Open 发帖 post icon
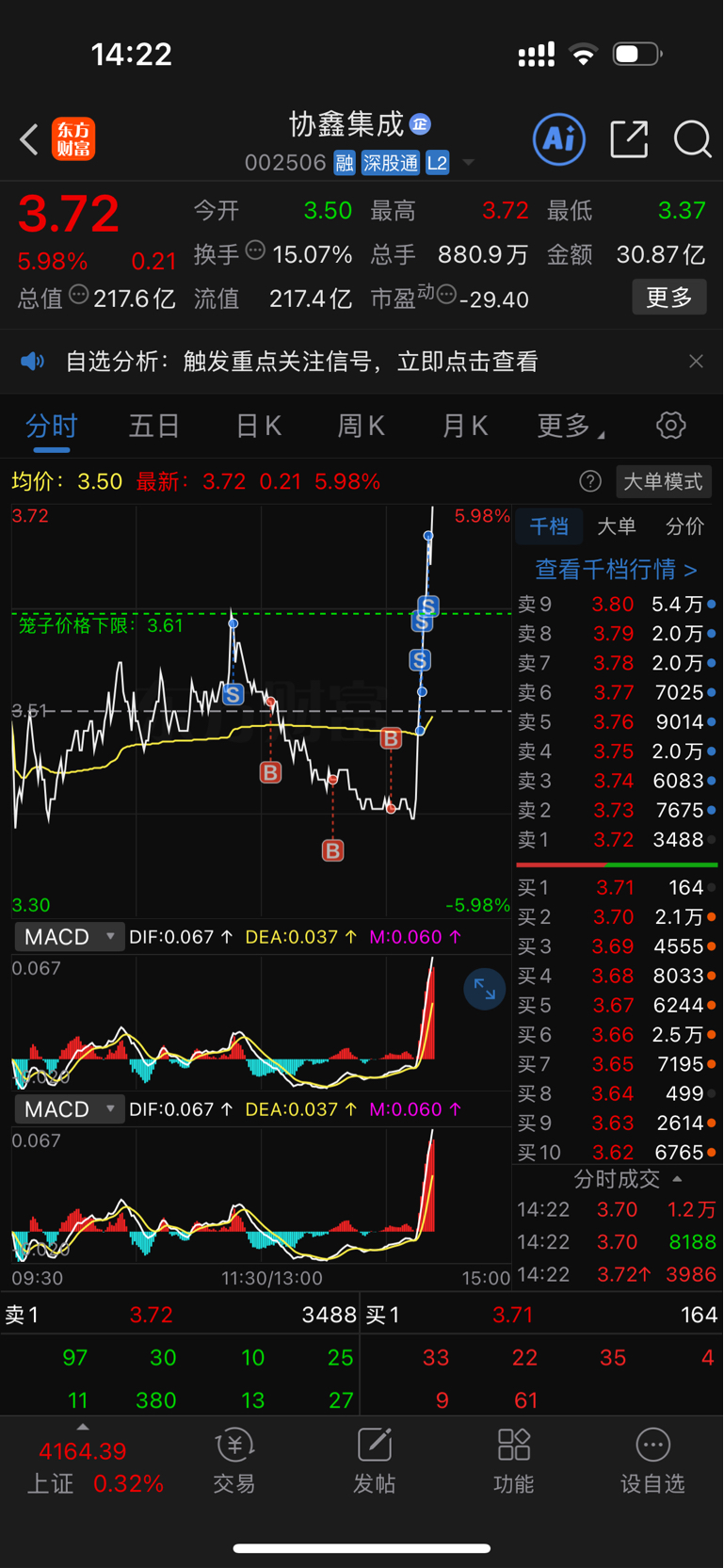724x1568 pixels. (x=375, y=1461)
